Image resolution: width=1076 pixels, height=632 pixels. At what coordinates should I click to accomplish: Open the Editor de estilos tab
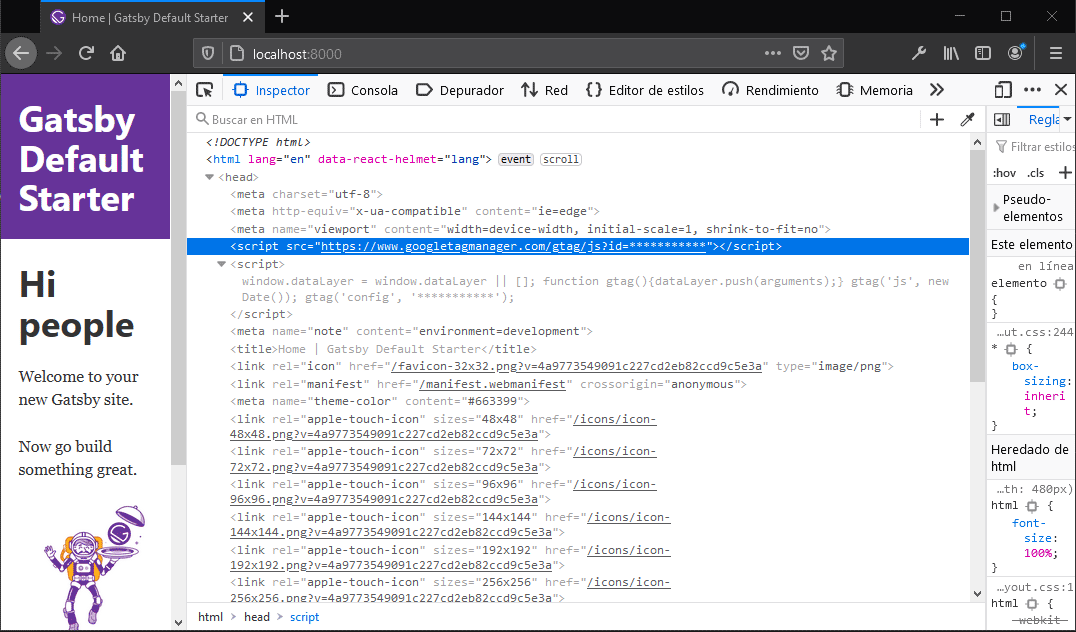point(645,90)
